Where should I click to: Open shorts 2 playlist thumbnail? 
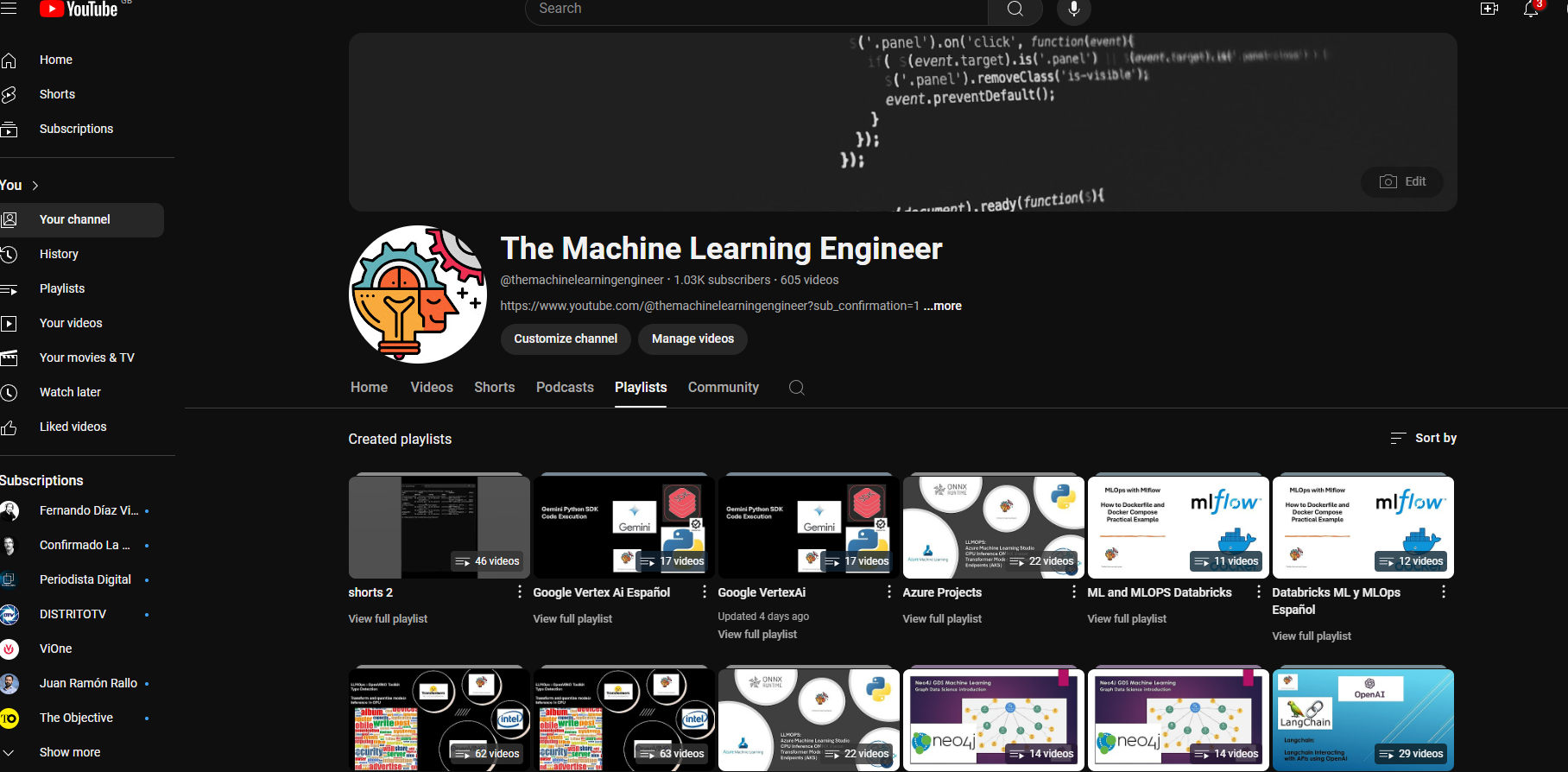[439, 526]
